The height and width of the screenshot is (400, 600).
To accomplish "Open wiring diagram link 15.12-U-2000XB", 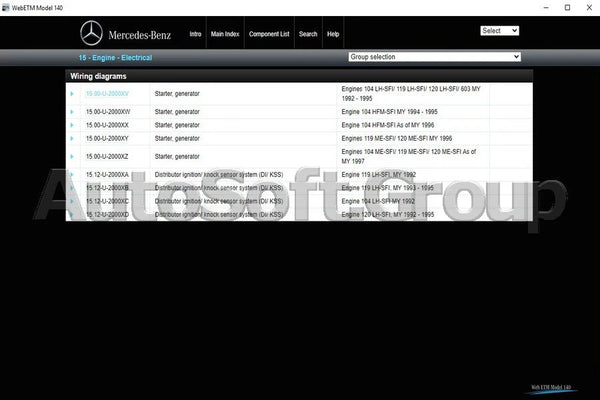I will (x=107, y=188).
